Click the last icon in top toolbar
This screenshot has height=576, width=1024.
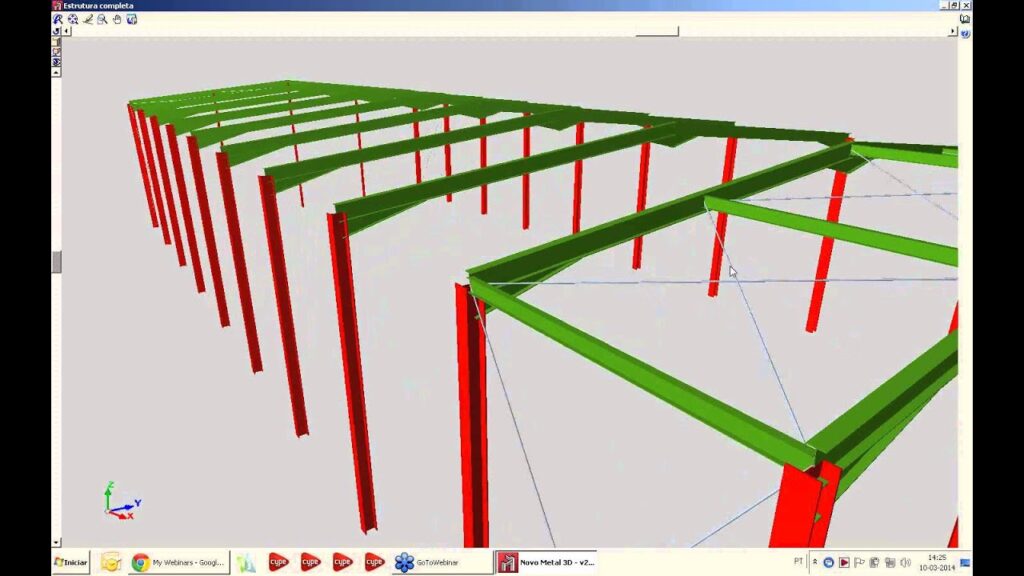[x=132, y=19]
